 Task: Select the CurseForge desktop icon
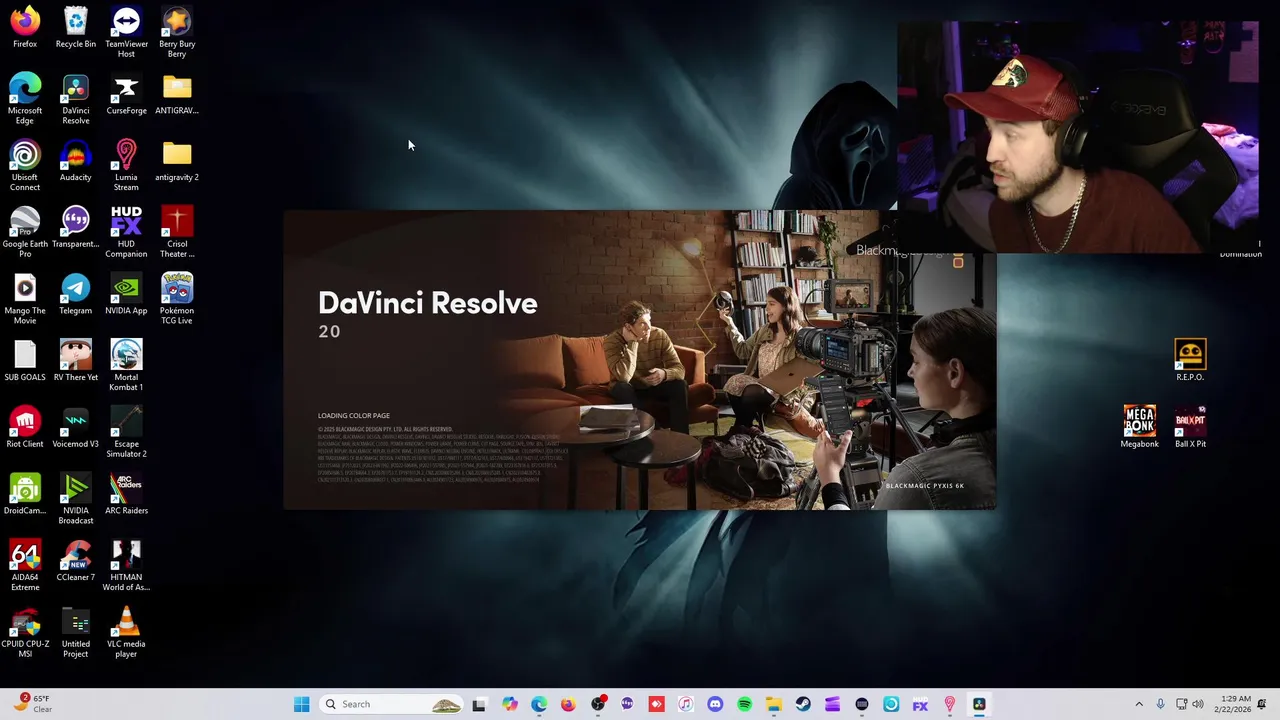(126, 94)
